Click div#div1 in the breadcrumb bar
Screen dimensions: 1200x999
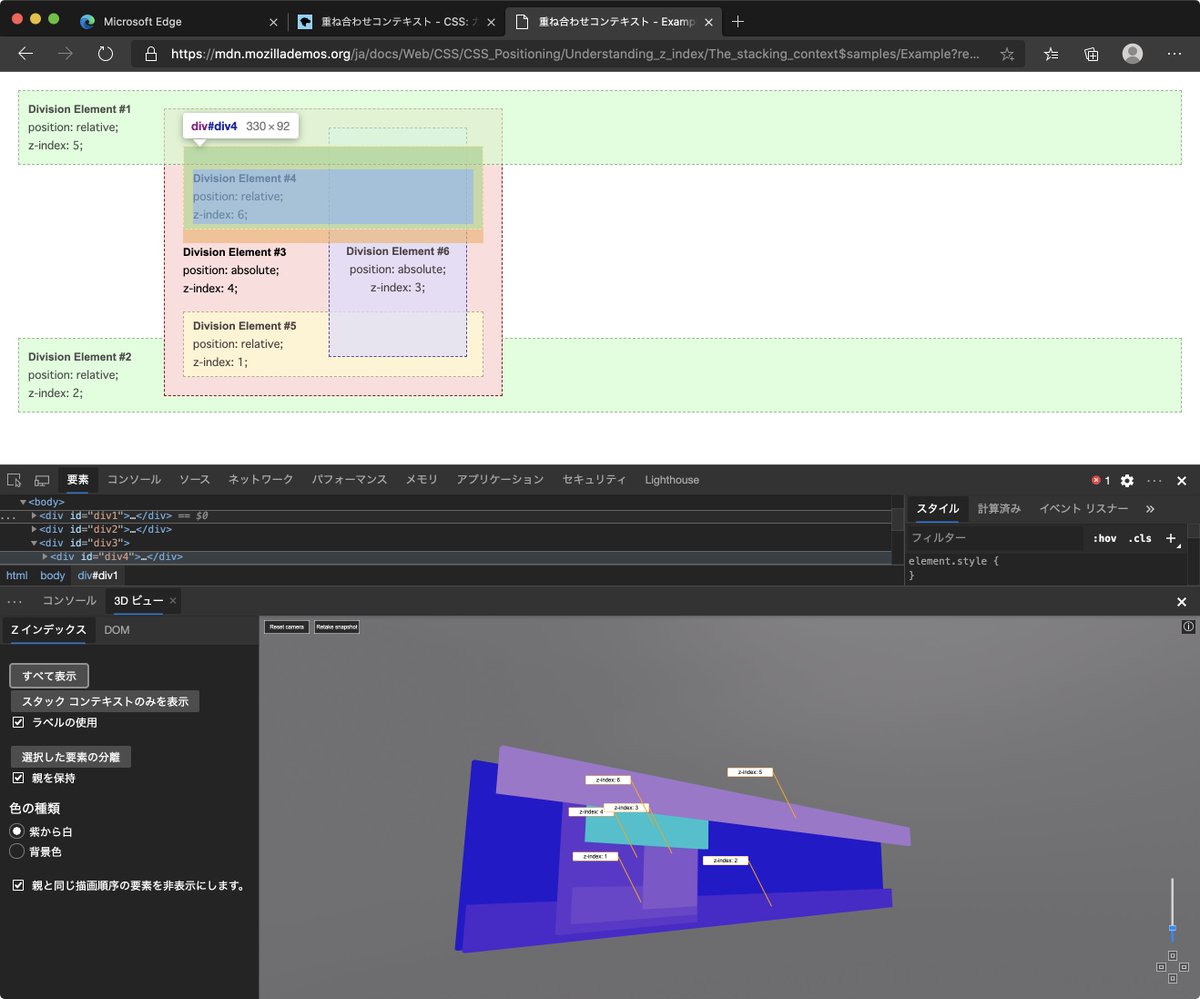97,575
